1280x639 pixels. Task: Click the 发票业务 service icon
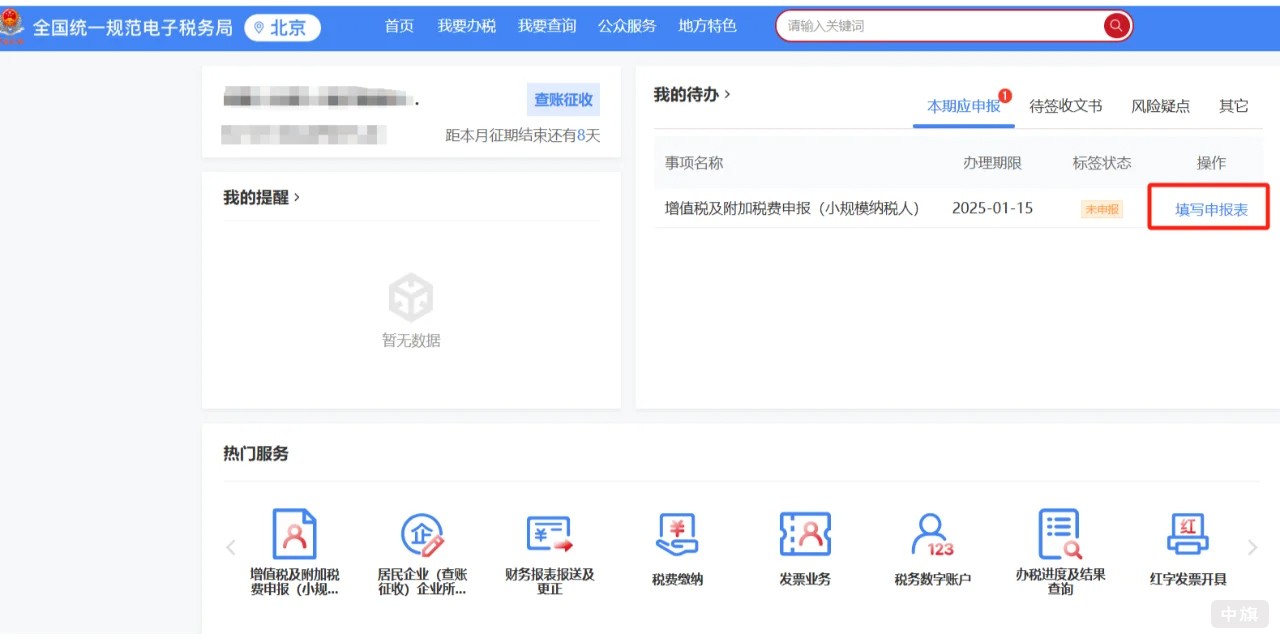point(805,535)
